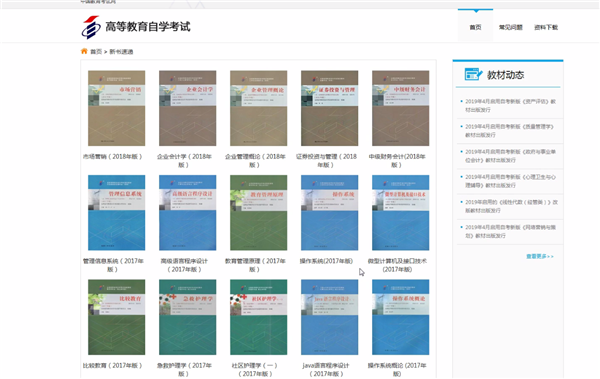
Task: Open the 市场营销 book cover
Action: pyautogui.click(x=116, y=108)
